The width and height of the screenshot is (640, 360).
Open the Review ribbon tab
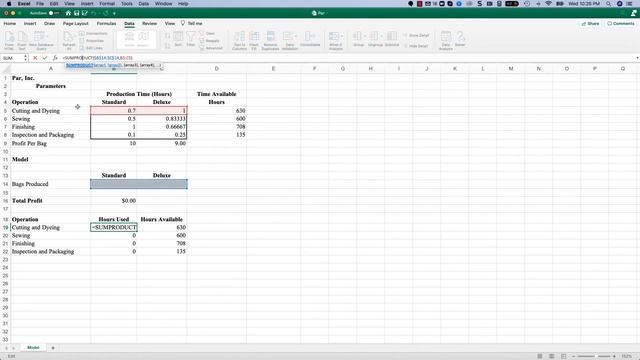tap(149, 24)
